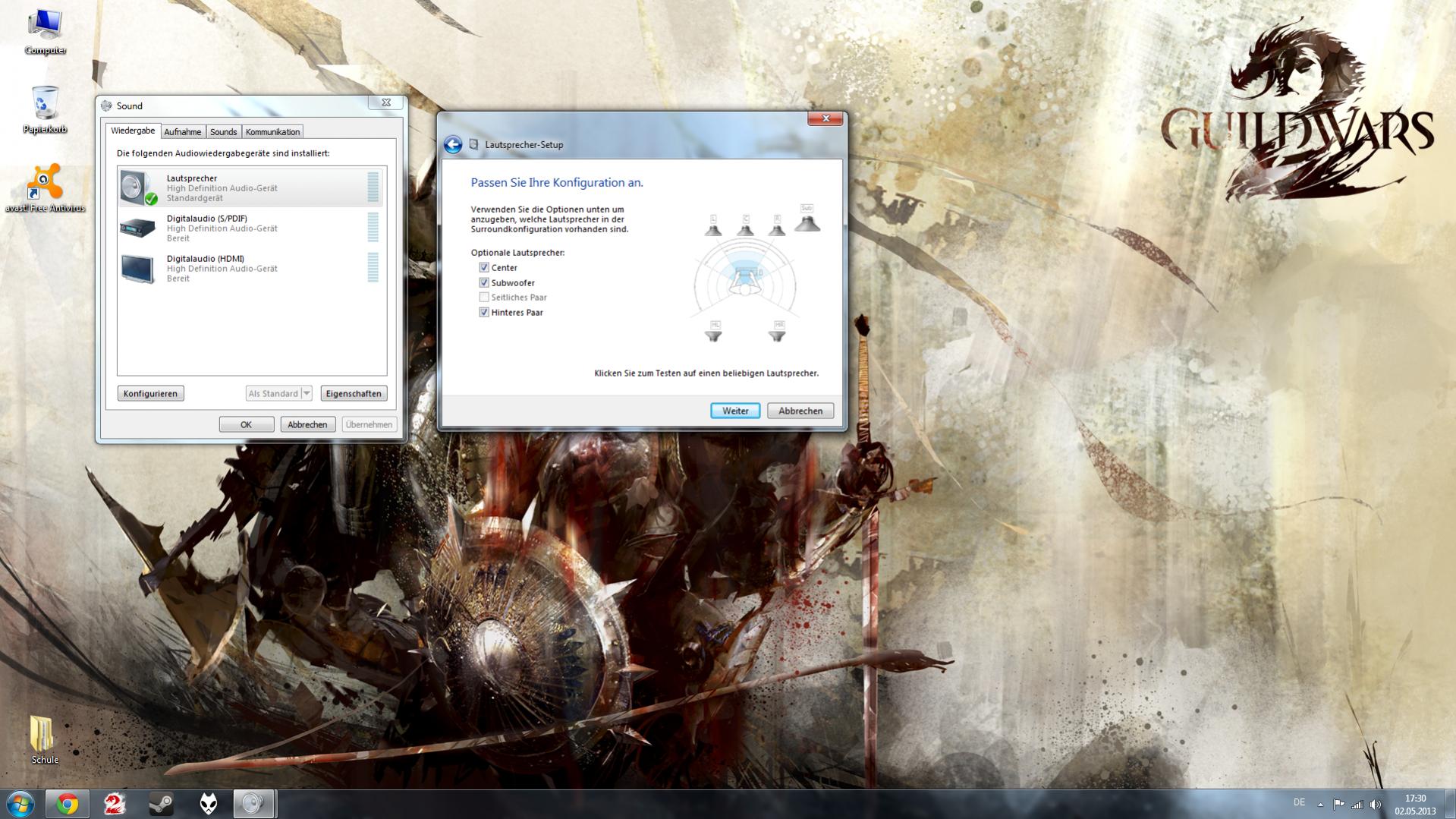Uncheck the Subwoofer checkbox
The width and height of the screenshot is (1456, 819).
pyautogui.click(x=484, y=283)
